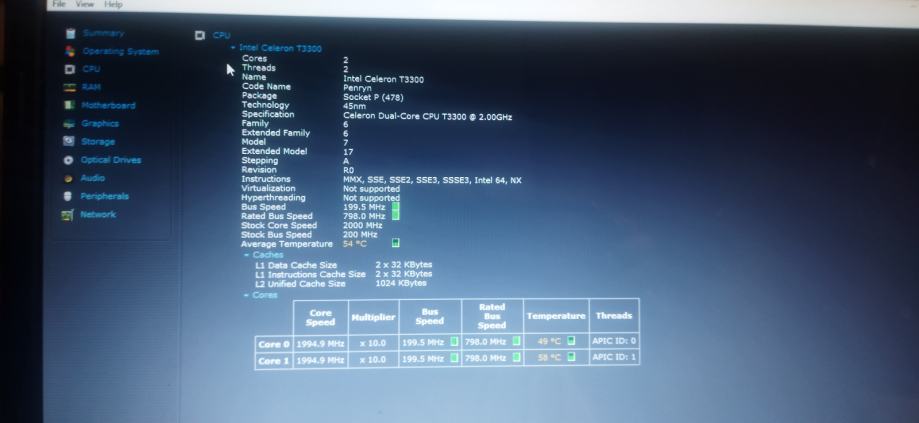Click green icon beside Average Temperature 54 °C
919x423 pixels.
396,243
